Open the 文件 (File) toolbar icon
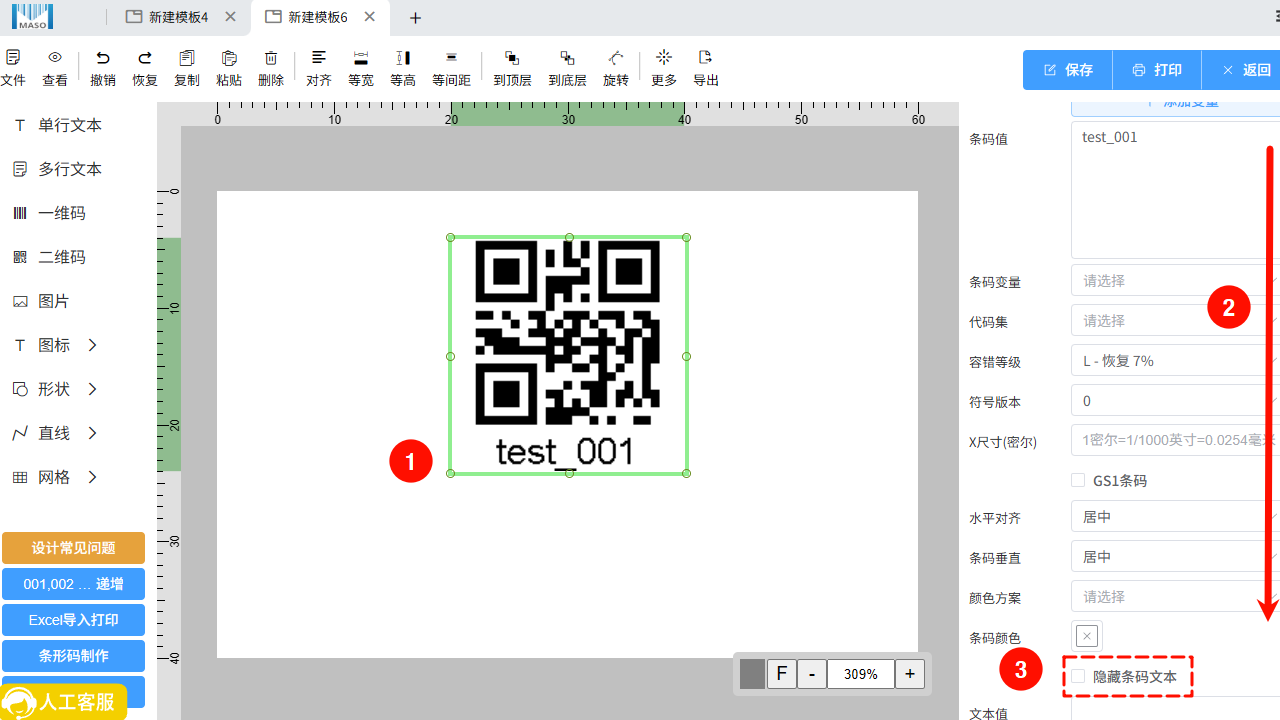The width and height of the screenshot is (1280, 720). click(13, 68)
